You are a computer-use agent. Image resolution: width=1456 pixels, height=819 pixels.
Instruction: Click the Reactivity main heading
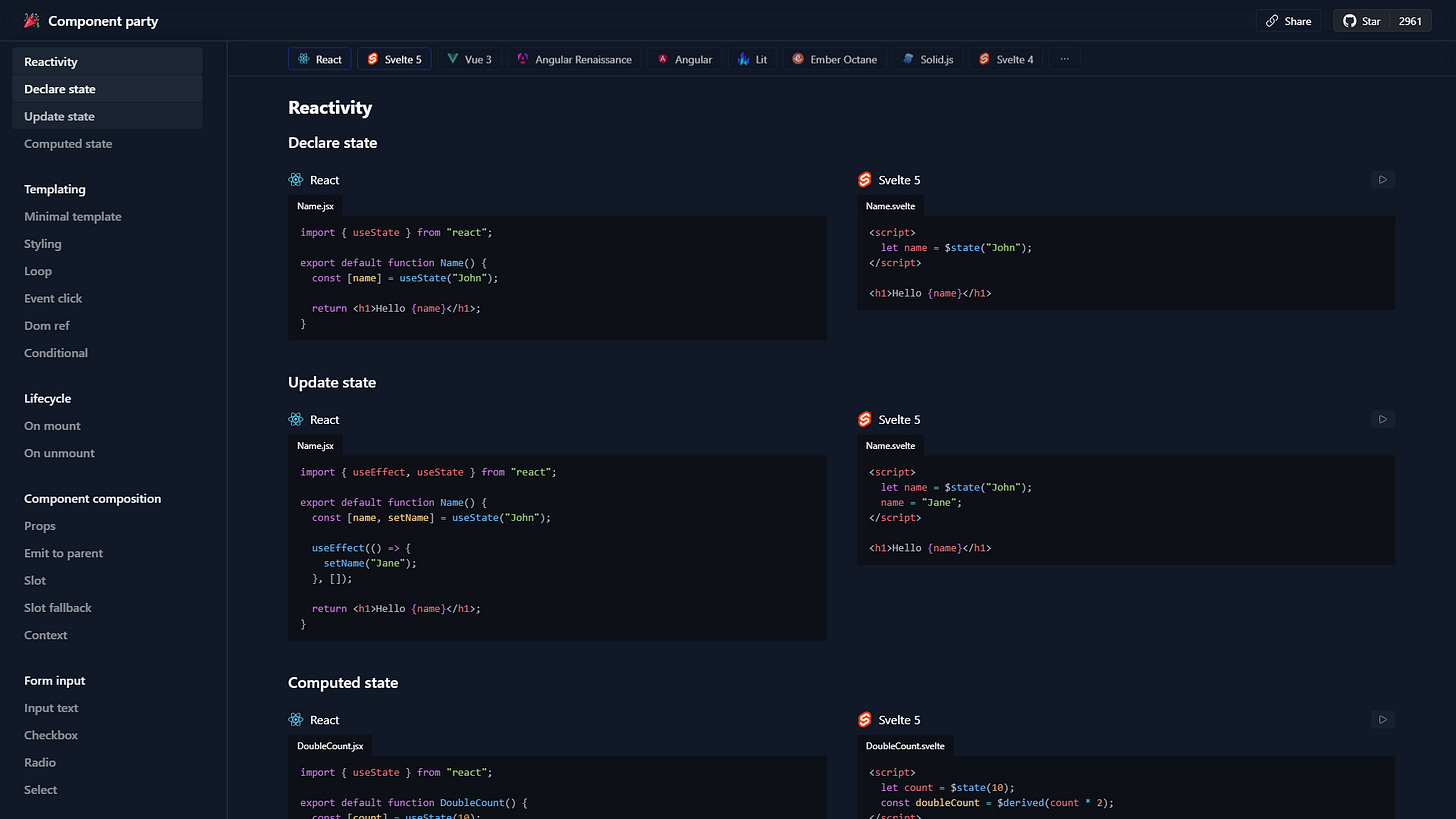pos(330,108)
